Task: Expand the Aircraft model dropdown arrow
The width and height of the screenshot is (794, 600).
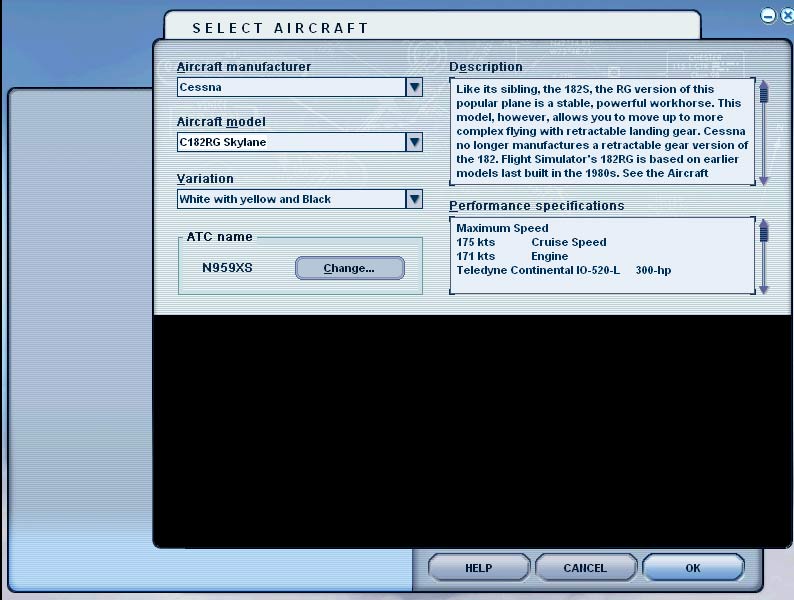Action: (414, 143)
